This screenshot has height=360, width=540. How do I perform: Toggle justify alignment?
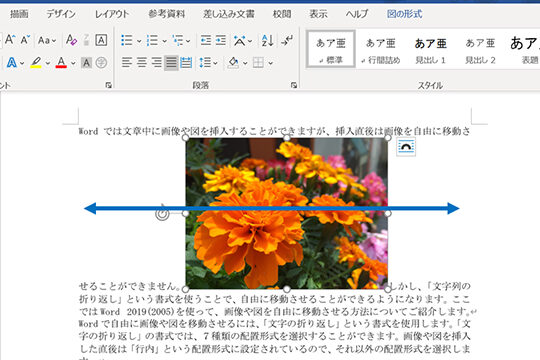pos(171,63)
